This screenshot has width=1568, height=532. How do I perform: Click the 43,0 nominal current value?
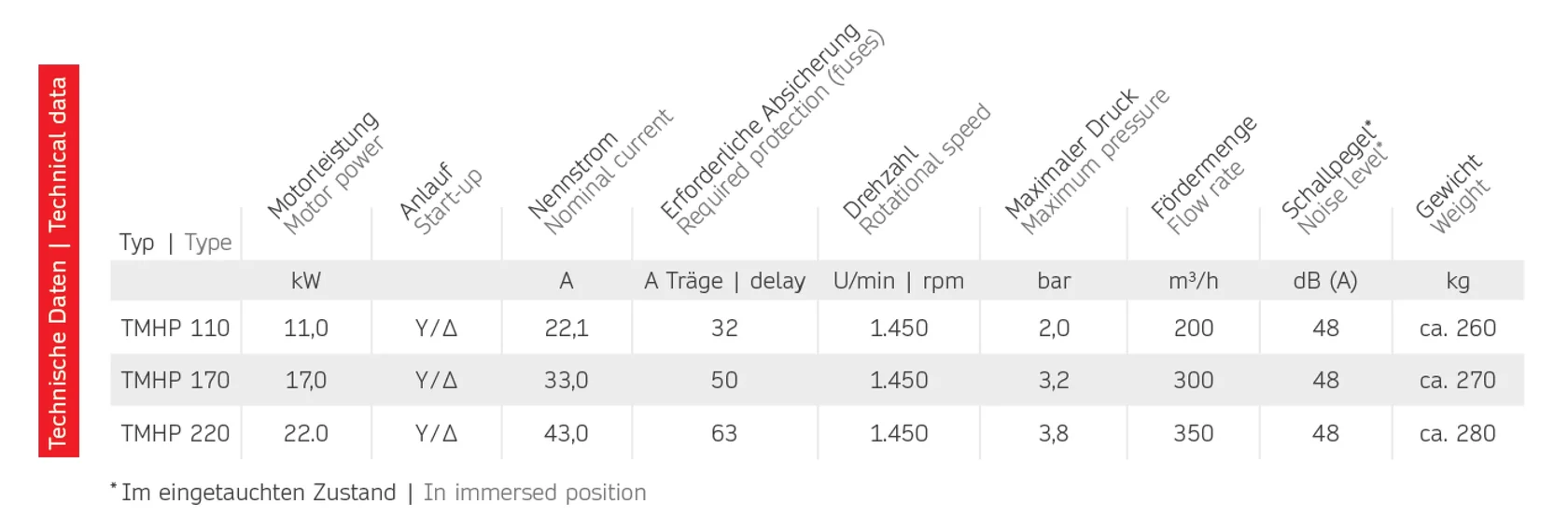[x=566, y=434]
